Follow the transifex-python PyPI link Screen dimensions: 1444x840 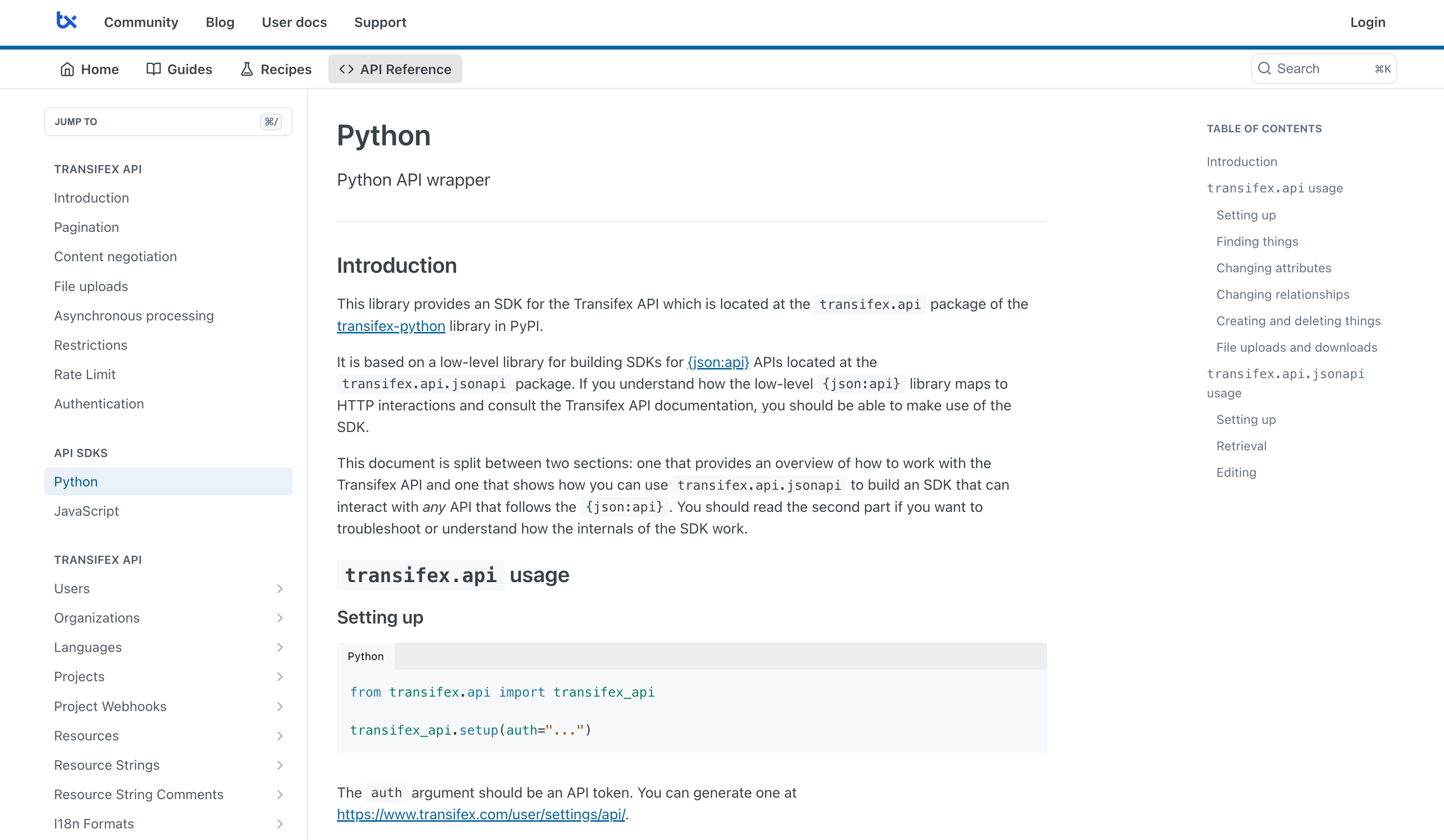391,326
